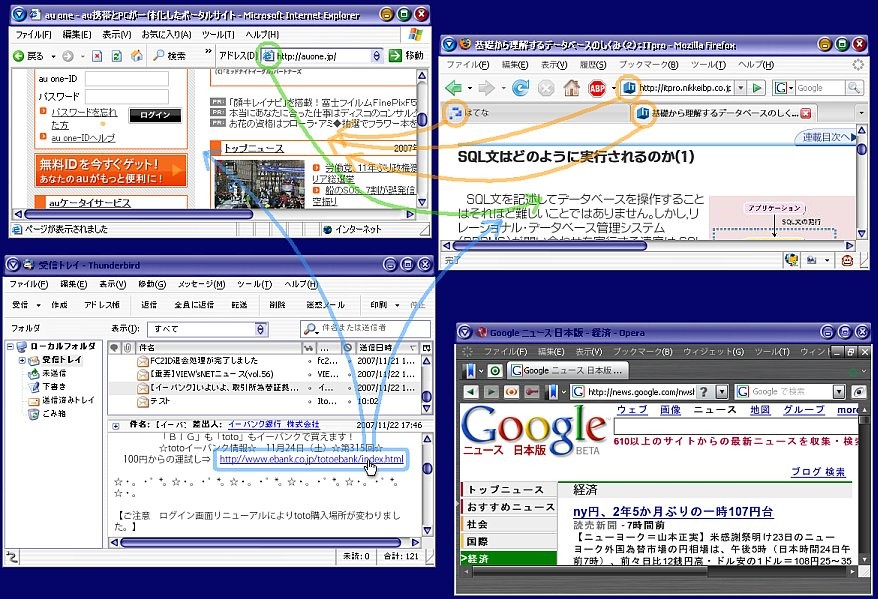The height and width of the screenshot is (599, 878).
Task: Click the 全員に返信 button in Thunderbird
Action: pyautogui.click(x=194, y=305)
